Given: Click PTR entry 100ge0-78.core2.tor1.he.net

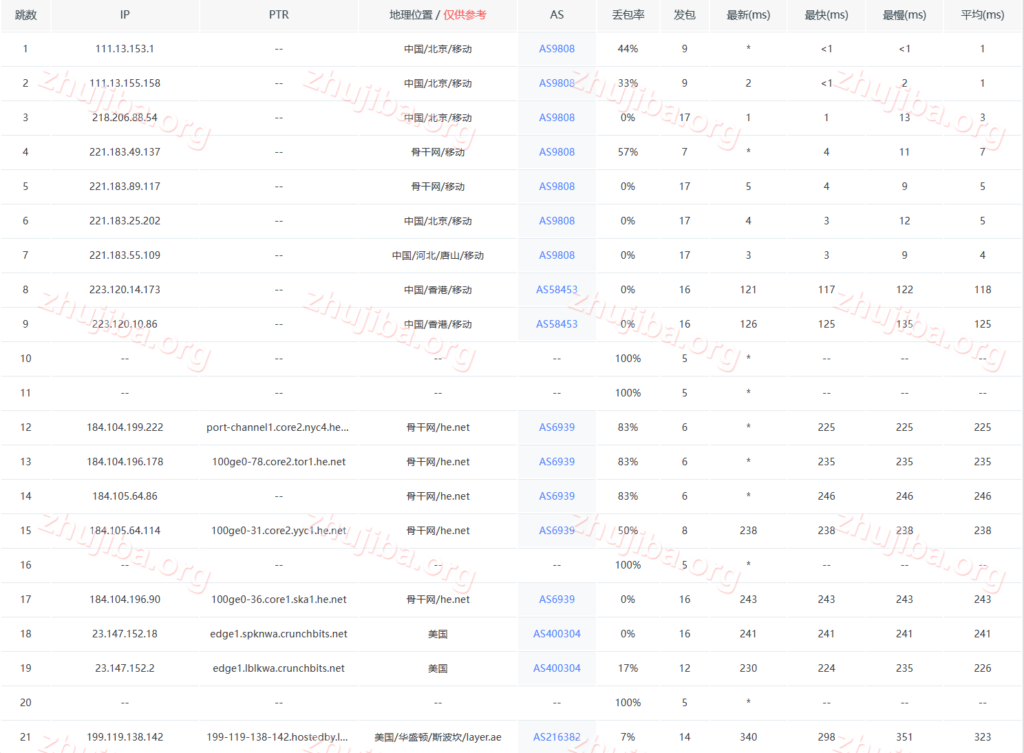Looking at the screenshot, I should (279, 461).
